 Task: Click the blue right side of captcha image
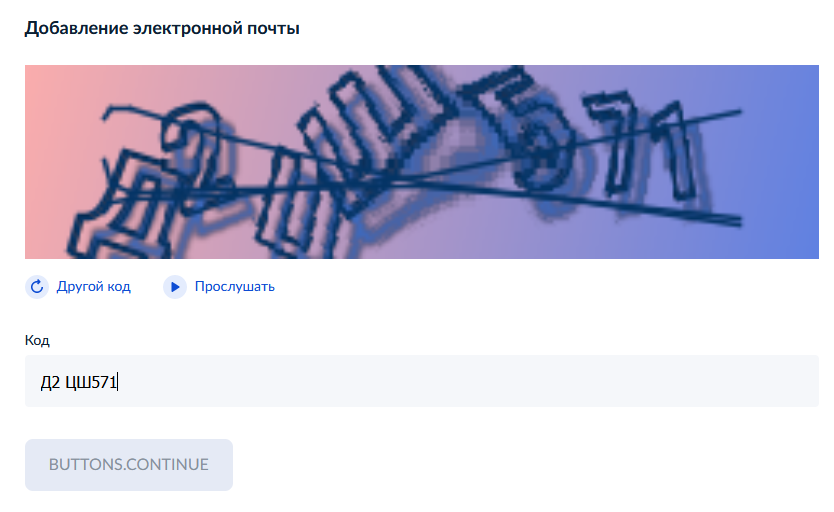[x=787, y=162]
